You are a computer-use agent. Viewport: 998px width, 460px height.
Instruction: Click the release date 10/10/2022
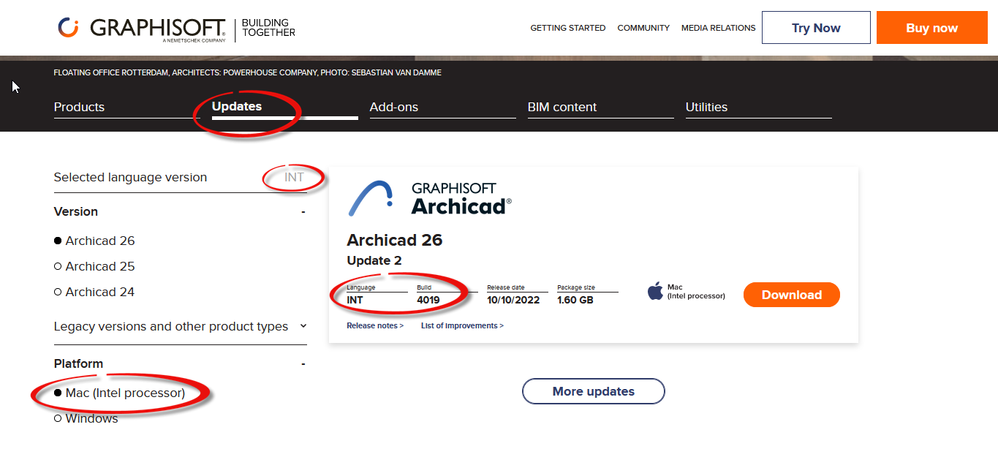[x=513, y=300]
